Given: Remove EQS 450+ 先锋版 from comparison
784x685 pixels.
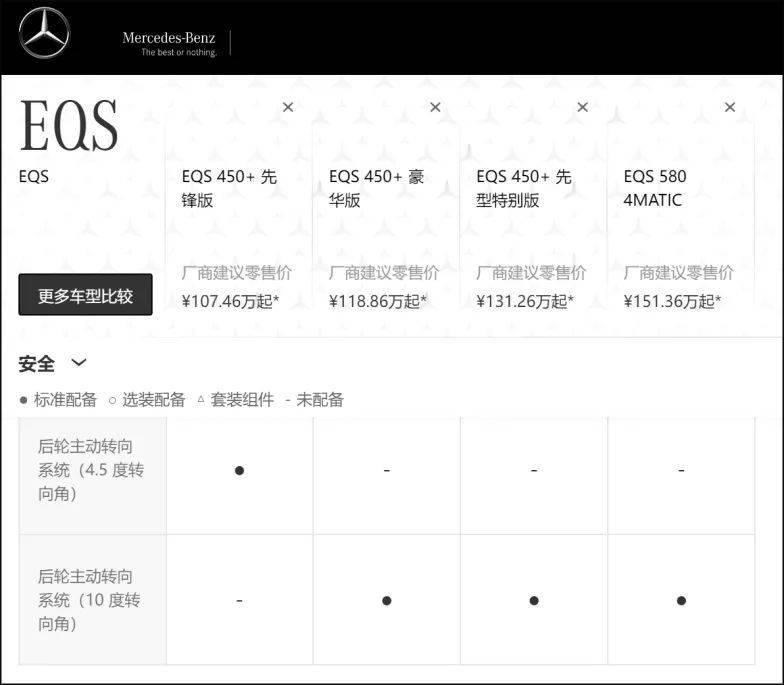Looking at the screenshot, I should (x=288, y=107).
